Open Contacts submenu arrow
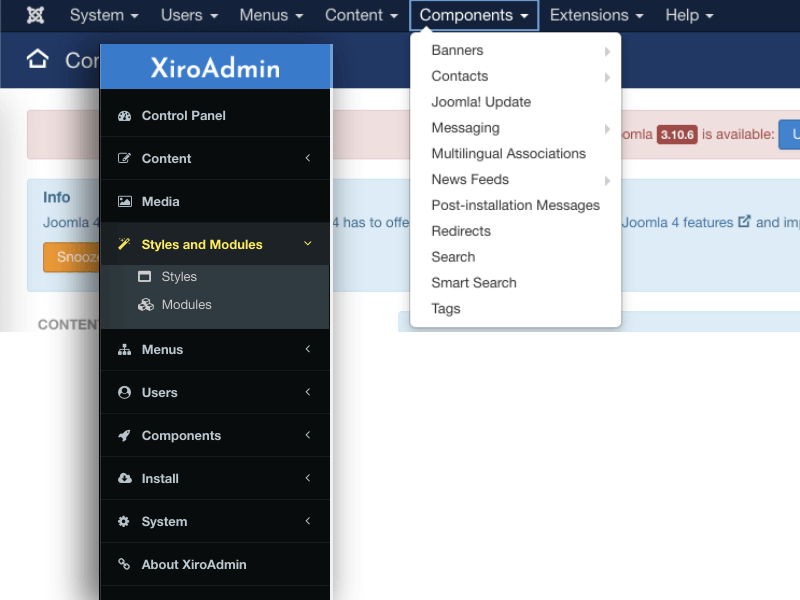Image resolution: width=800 pixels, height=600 pixels. pos(607,77)
